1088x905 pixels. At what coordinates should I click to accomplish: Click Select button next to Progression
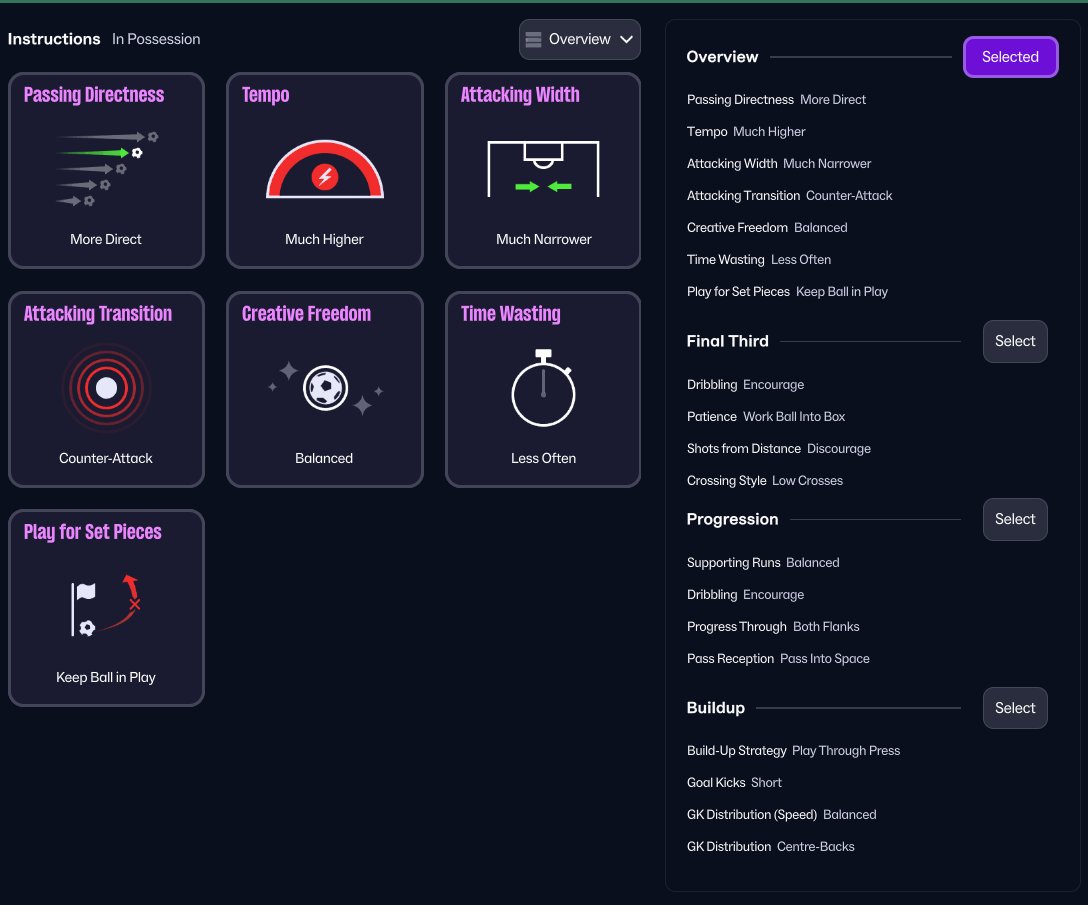[1014, 519]
